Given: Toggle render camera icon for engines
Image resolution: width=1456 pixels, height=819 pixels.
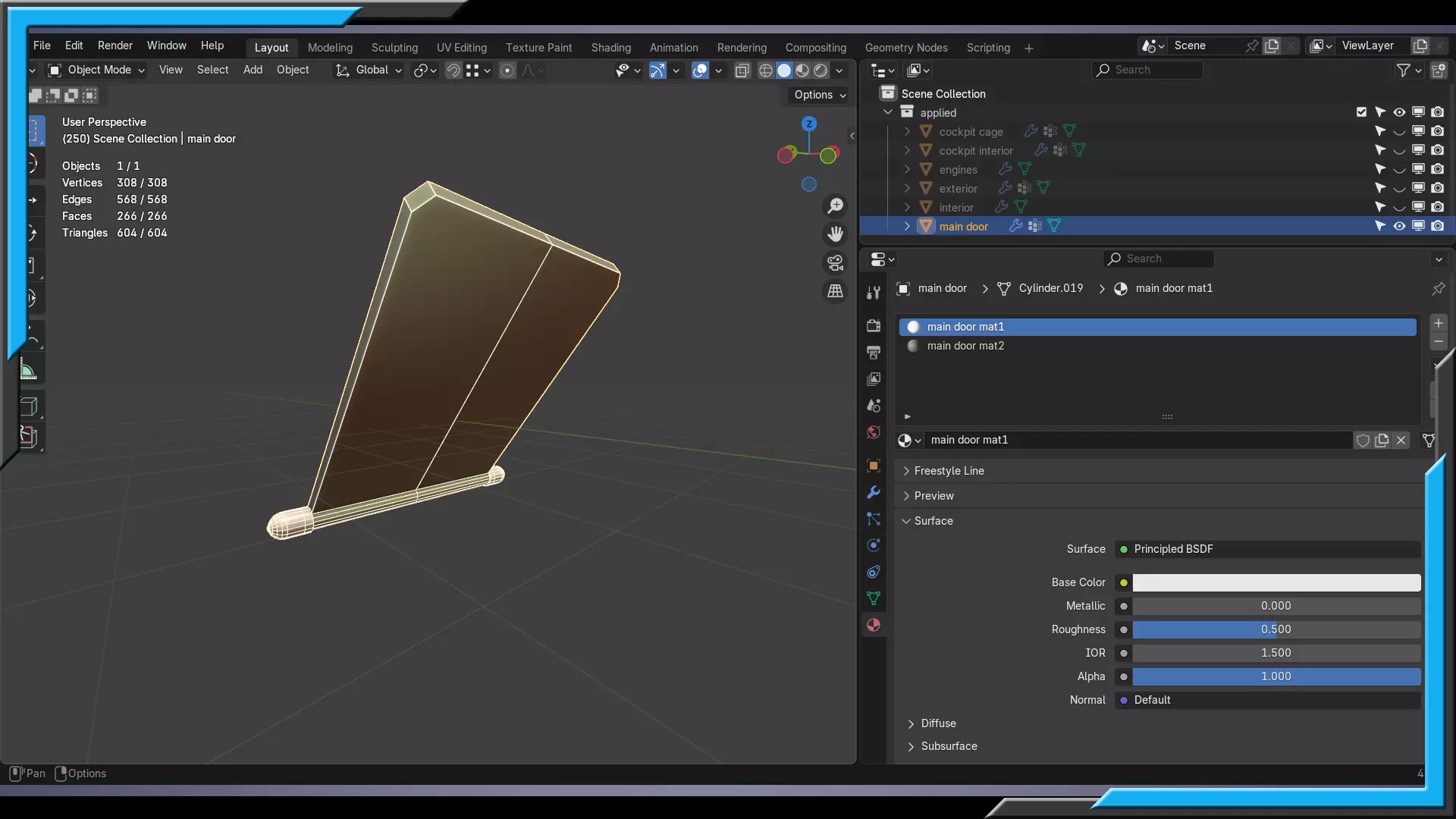Looking at the screenshot, I should point(1437,169).
